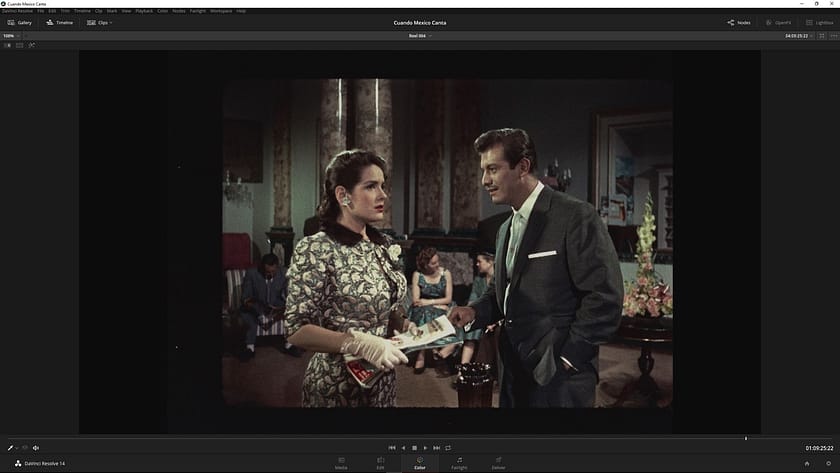The height and width of the screenshot is (473, 840).
Task: Open the Nodes menu
Action: pos(179,11)
